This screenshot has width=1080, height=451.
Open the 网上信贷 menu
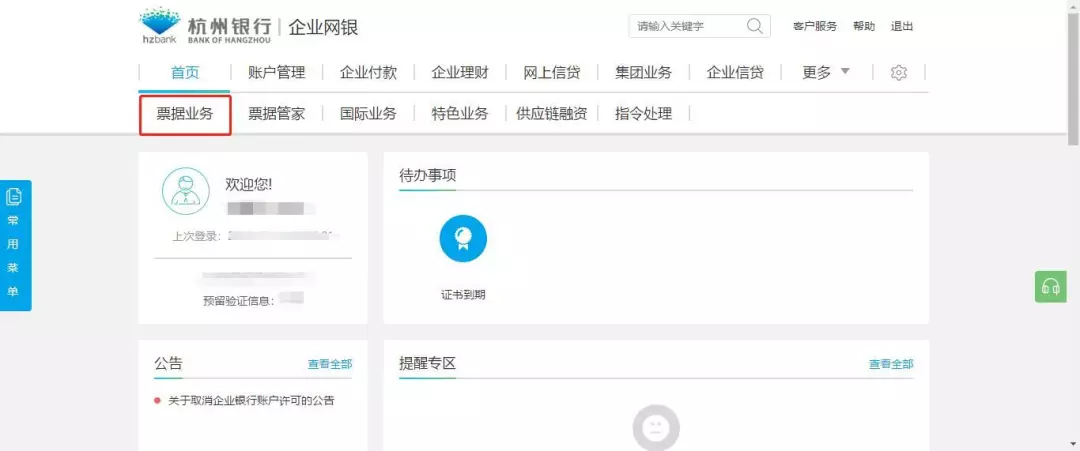551,72
